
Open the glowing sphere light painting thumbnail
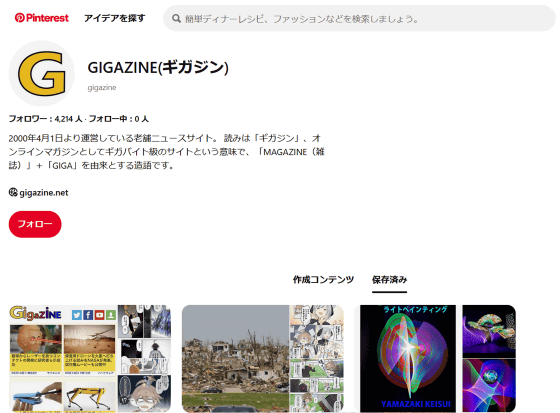pyautogui.click(x=489, y=386)
